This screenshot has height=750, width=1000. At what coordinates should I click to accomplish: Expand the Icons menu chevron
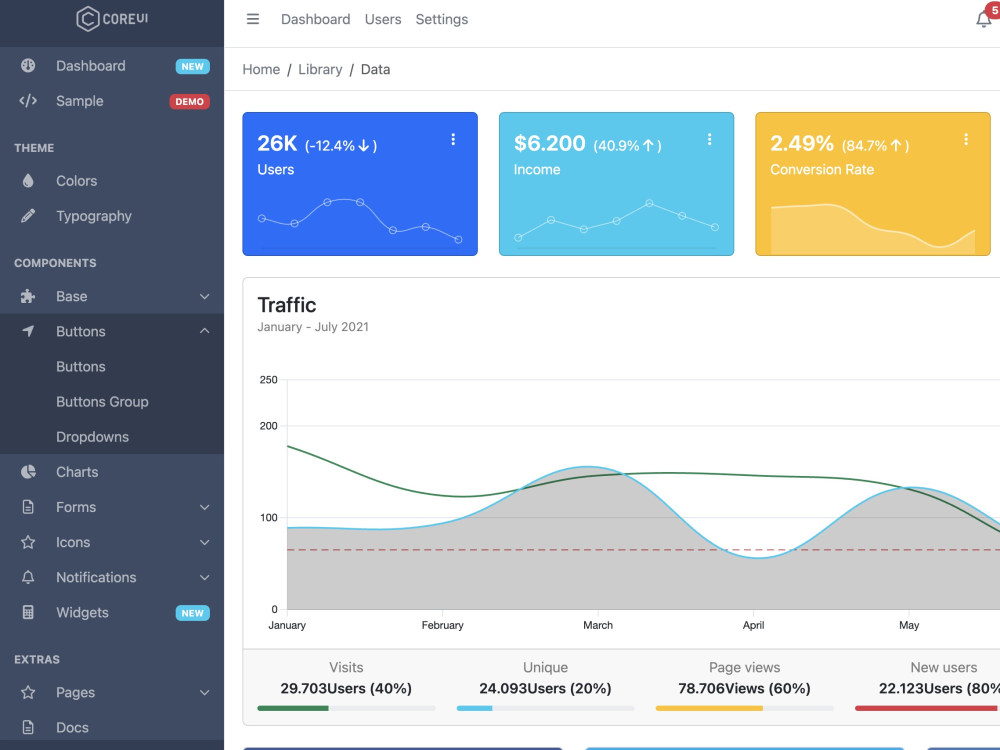204,542
